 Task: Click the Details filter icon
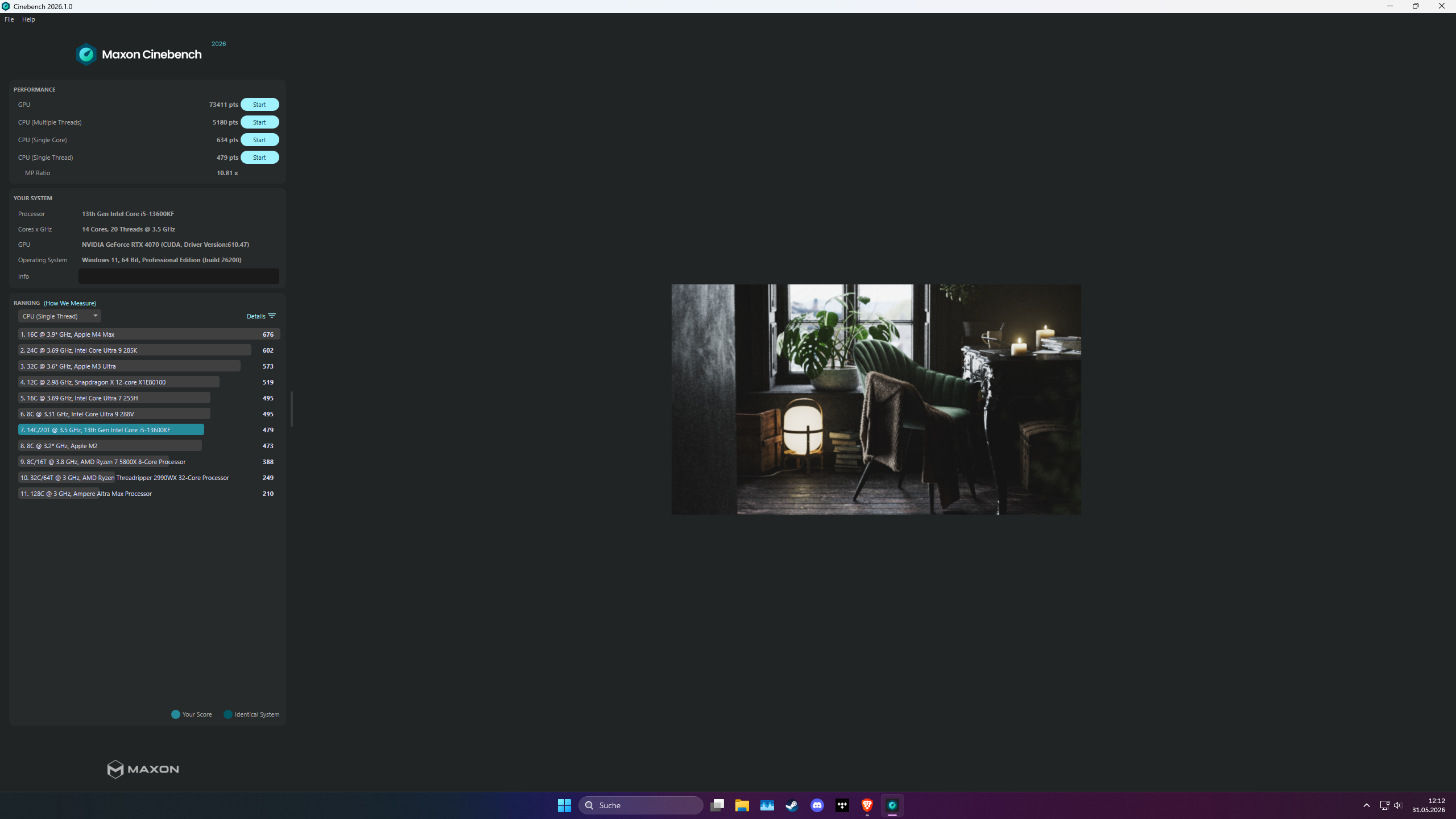click(272, 316)
